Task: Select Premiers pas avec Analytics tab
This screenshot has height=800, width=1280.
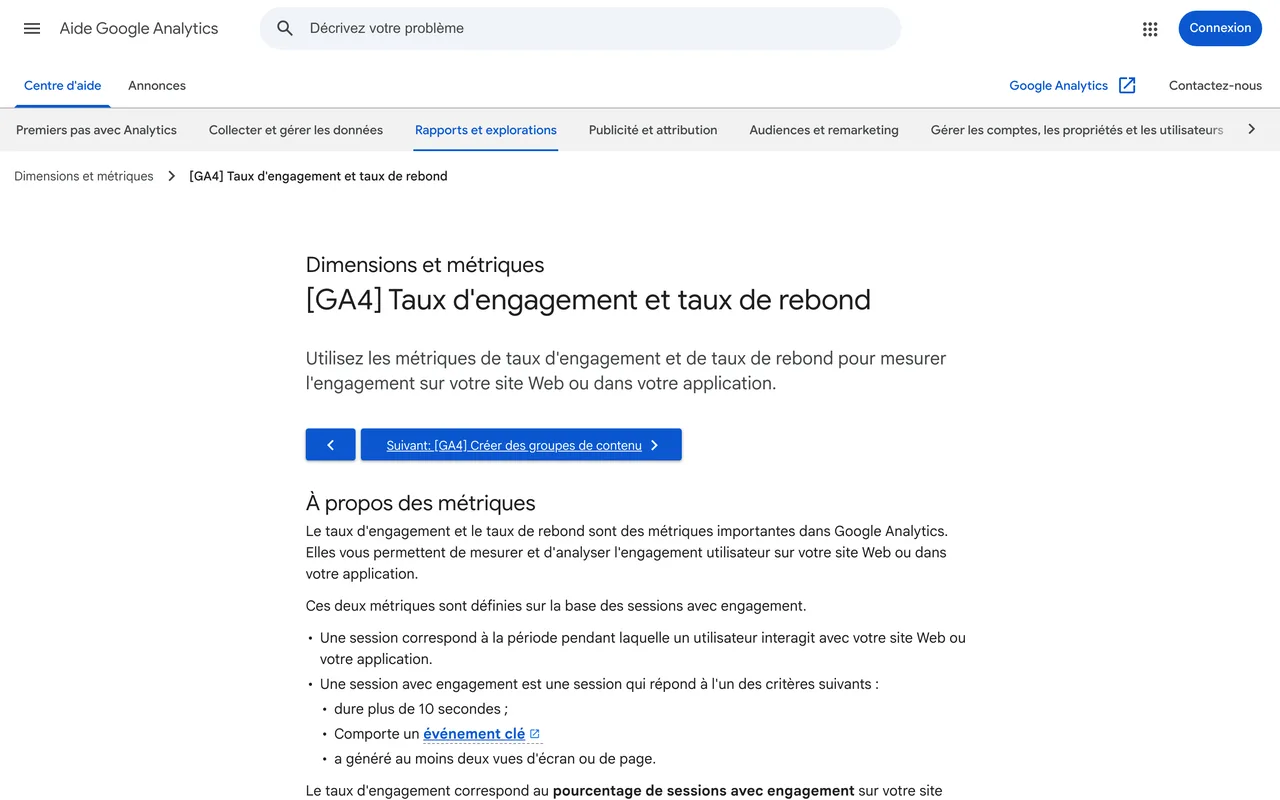Action: pyautogui.click(x=96, y=130)
